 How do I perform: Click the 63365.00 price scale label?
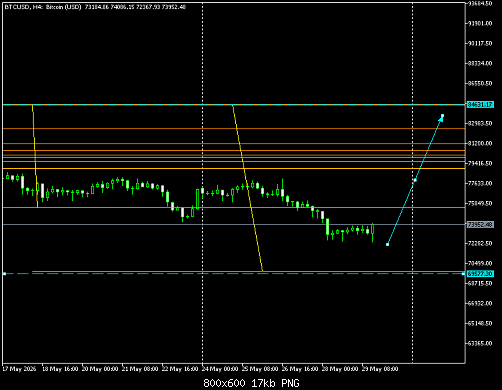pyautogui.click(x=480, y=343)
